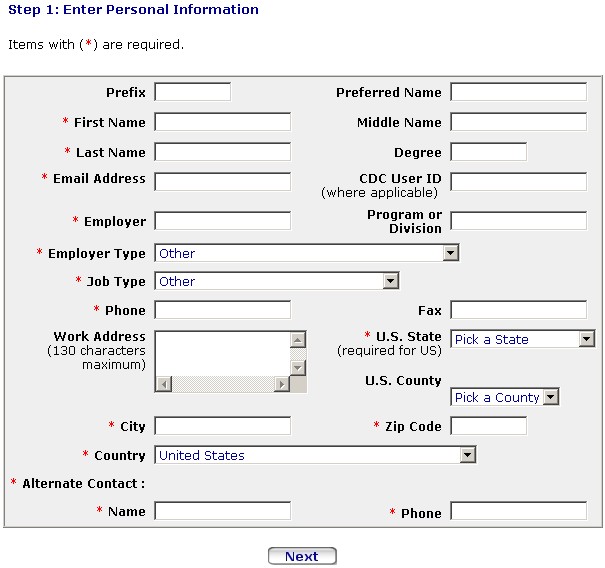Click the Alternate Contact Name field
Screen dimensions: 605x568
tap(223, 511)
